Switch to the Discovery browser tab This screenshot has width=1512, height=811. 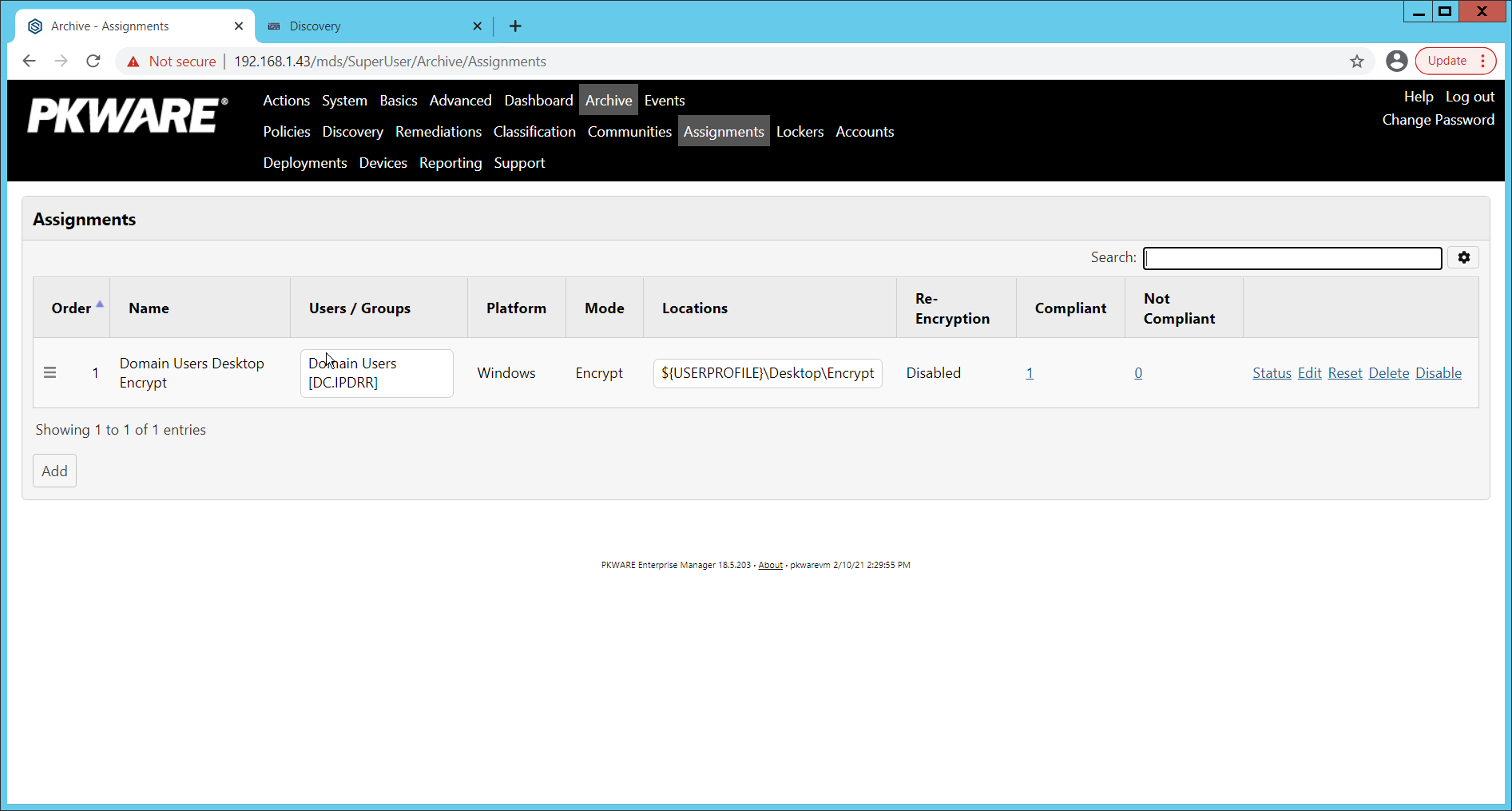(x=367, y=26)
